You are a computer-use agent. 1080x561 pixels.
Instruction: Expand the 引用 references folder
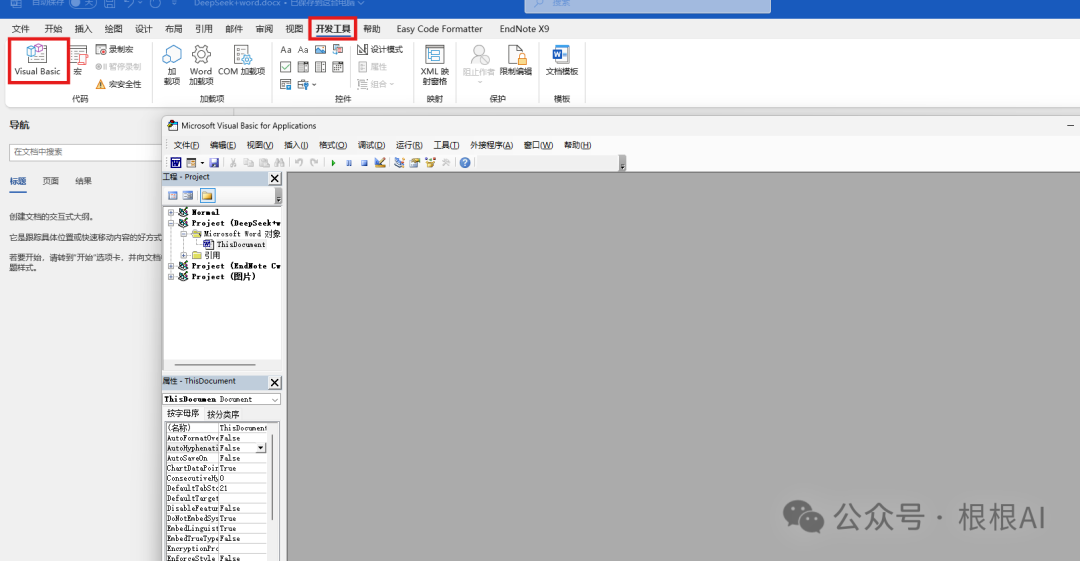point(184,255)
